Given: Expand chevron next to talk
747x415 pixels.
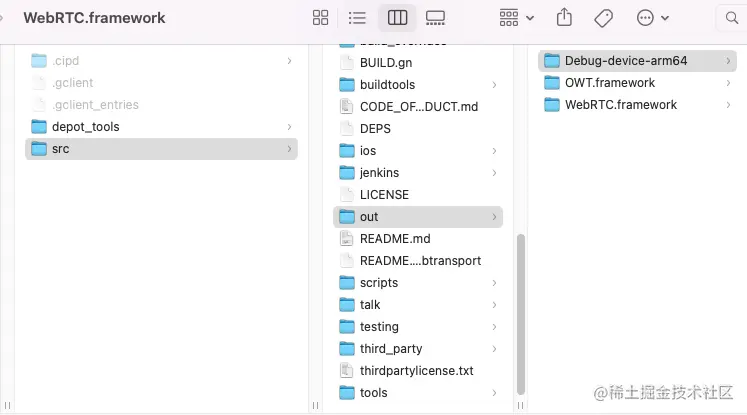Looking at the screenshot, I should click(494, 304).
